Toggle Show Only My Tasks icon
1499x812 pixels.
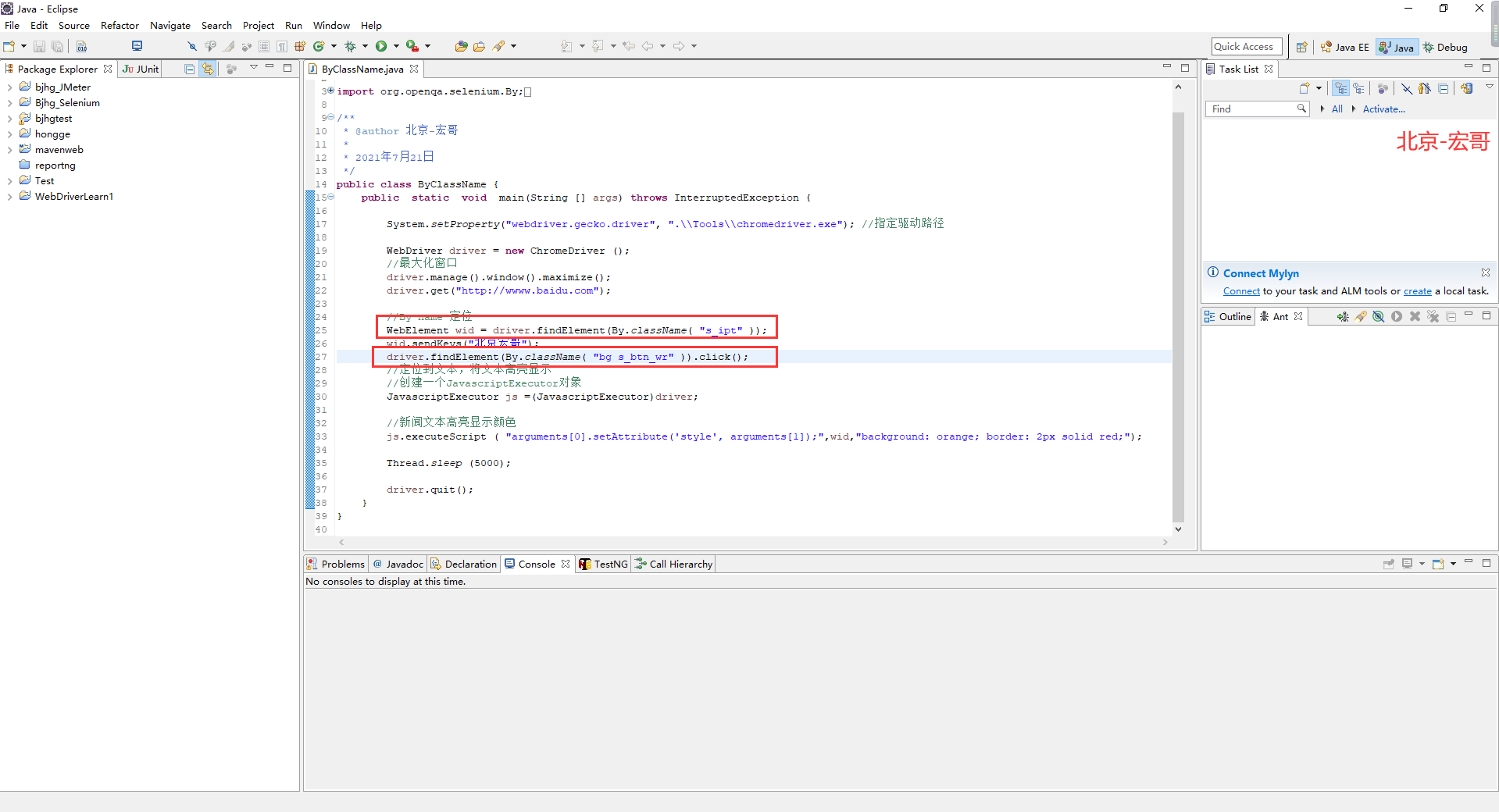(1425, 88)
